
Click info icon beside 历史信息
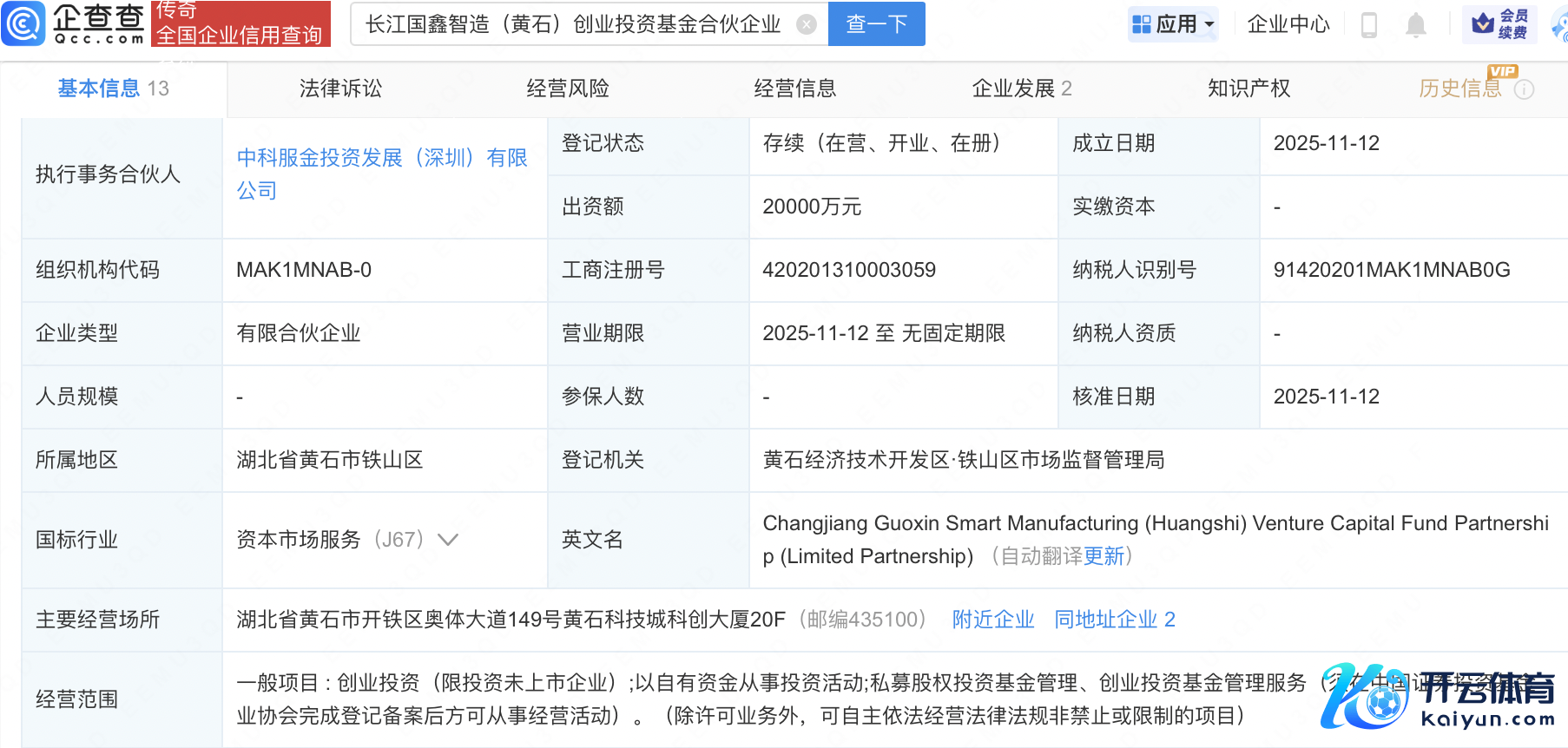tap(1524, 89)
